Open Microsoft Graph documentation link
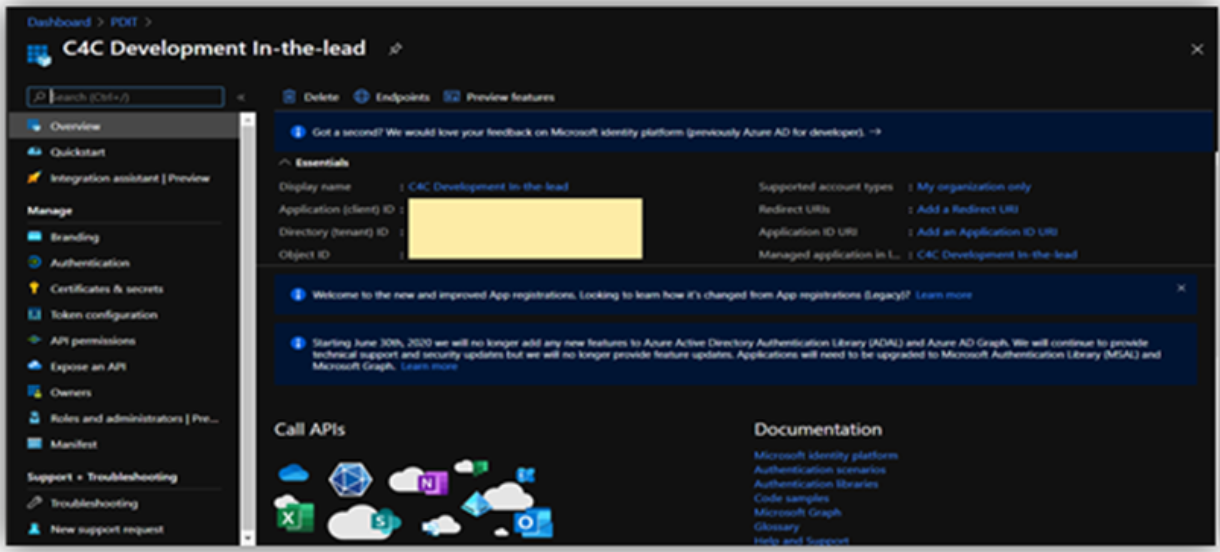This screenshot has height=552, width=1220. click(x=798, y=512)
